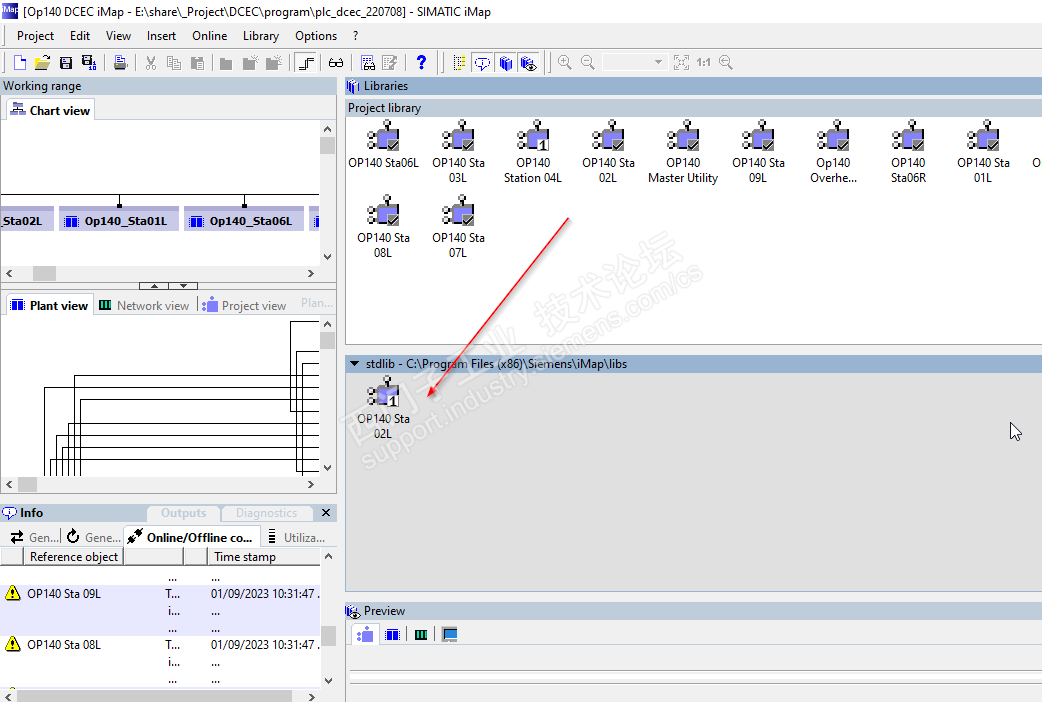Select OP140 Sta 08L warning row

[x=160, y=661]
